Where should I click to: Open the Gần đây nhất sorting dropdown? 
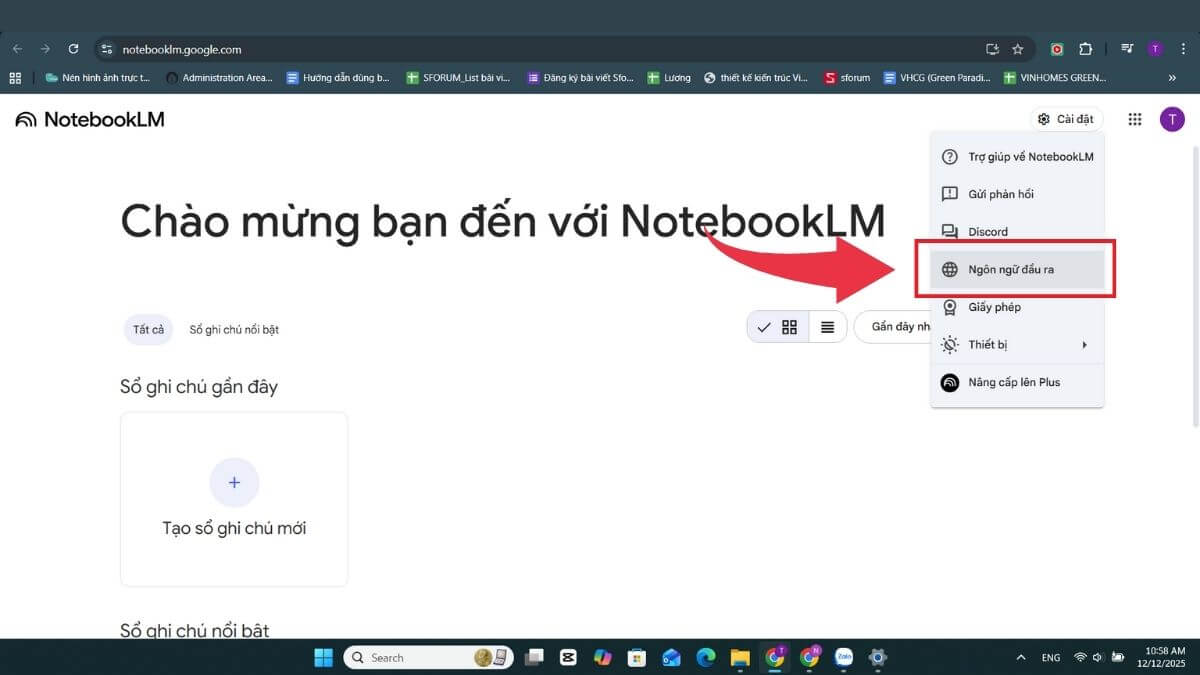coord(900,326)
